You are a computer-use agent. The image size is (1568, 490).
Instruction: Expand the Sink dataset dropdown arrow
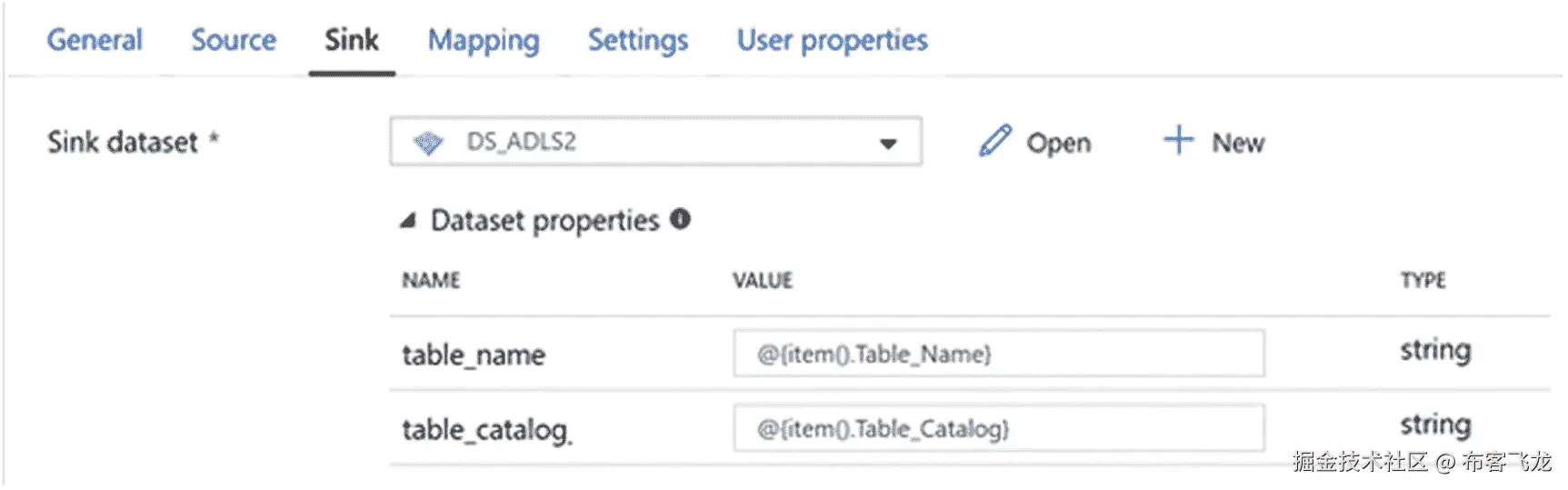[888, 143]
